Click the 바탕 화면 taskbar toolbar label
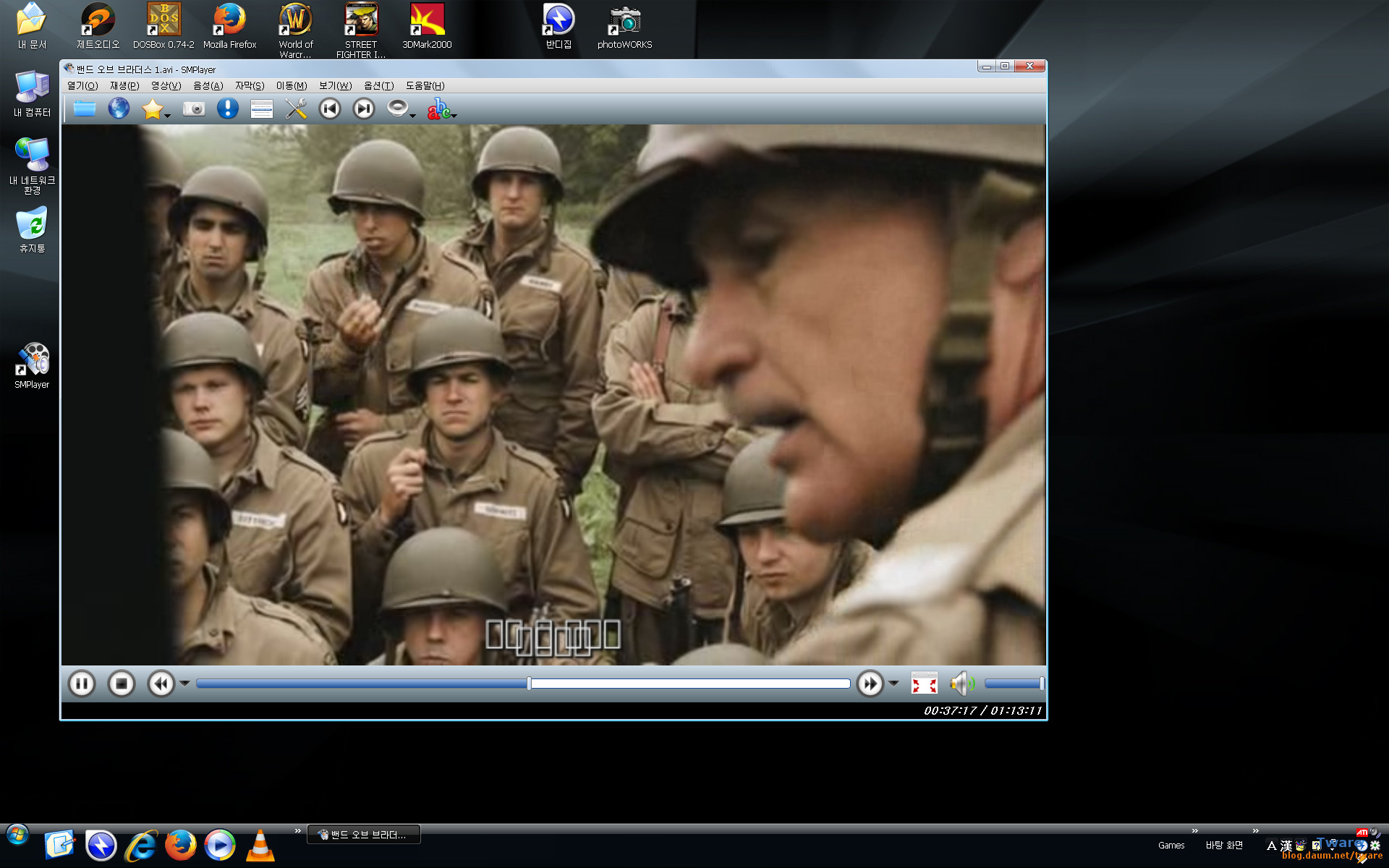Viewport: 1389px width, 868px height. [x=1224, y=846]
